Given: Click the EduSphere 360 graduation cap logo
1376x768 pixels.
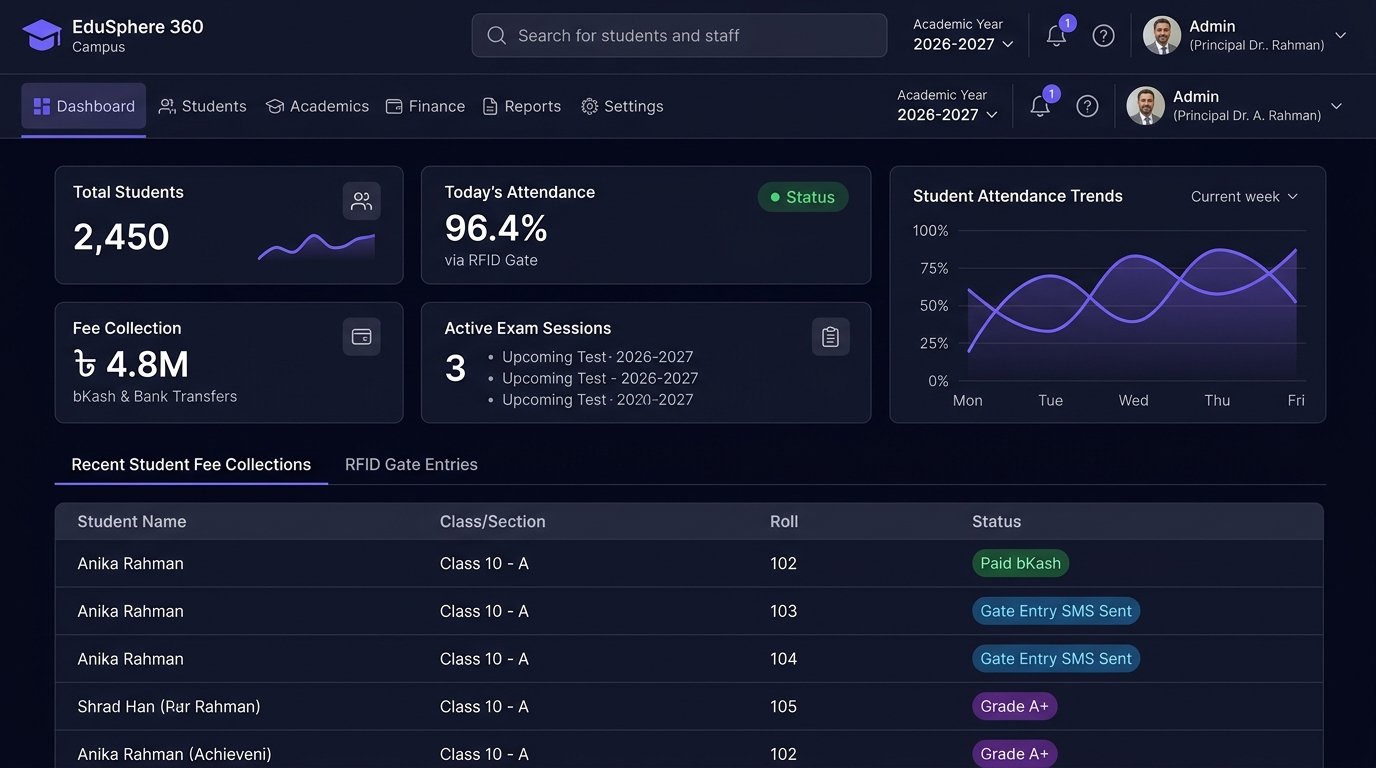Looking at the screenshot, I should coord(42,35).
